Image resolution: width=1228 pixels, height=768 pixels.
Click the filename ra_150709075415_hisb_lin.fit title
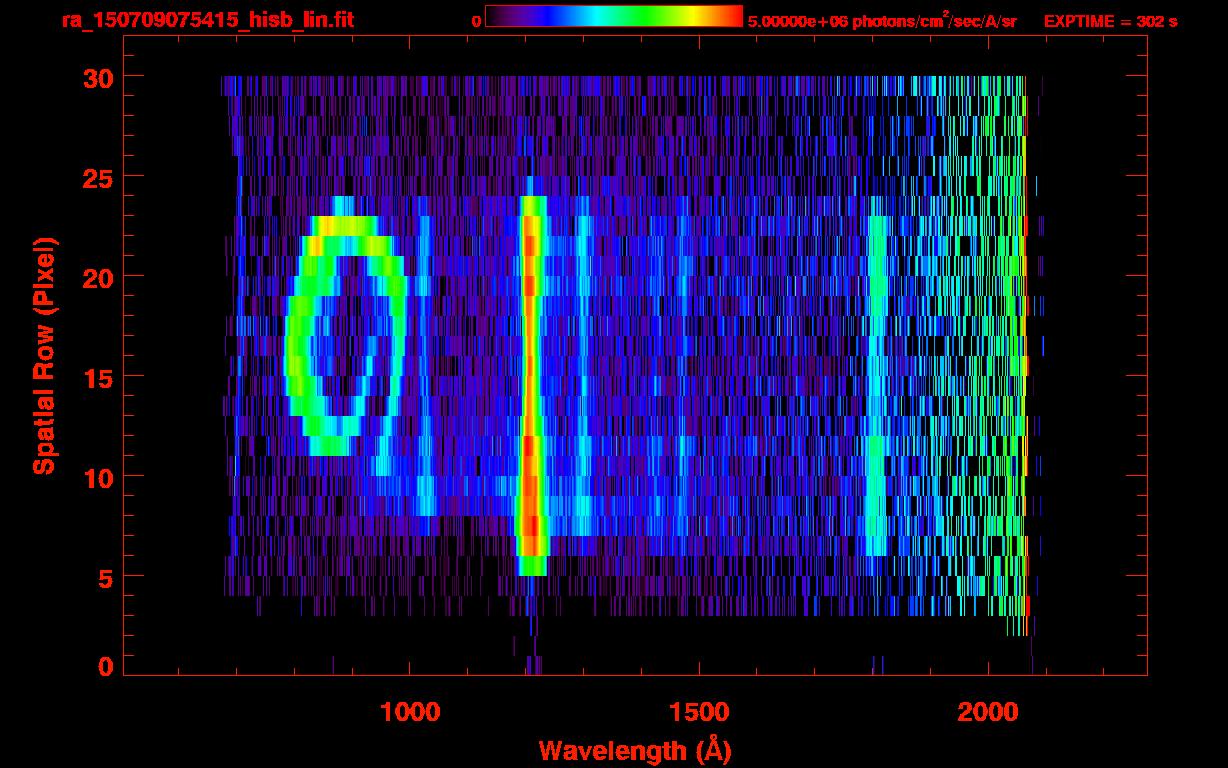[x=207, y=20]
